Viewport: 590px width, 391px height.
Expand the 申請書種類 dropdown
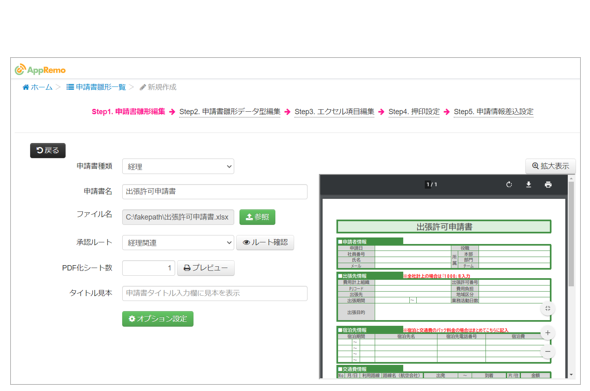178,166
